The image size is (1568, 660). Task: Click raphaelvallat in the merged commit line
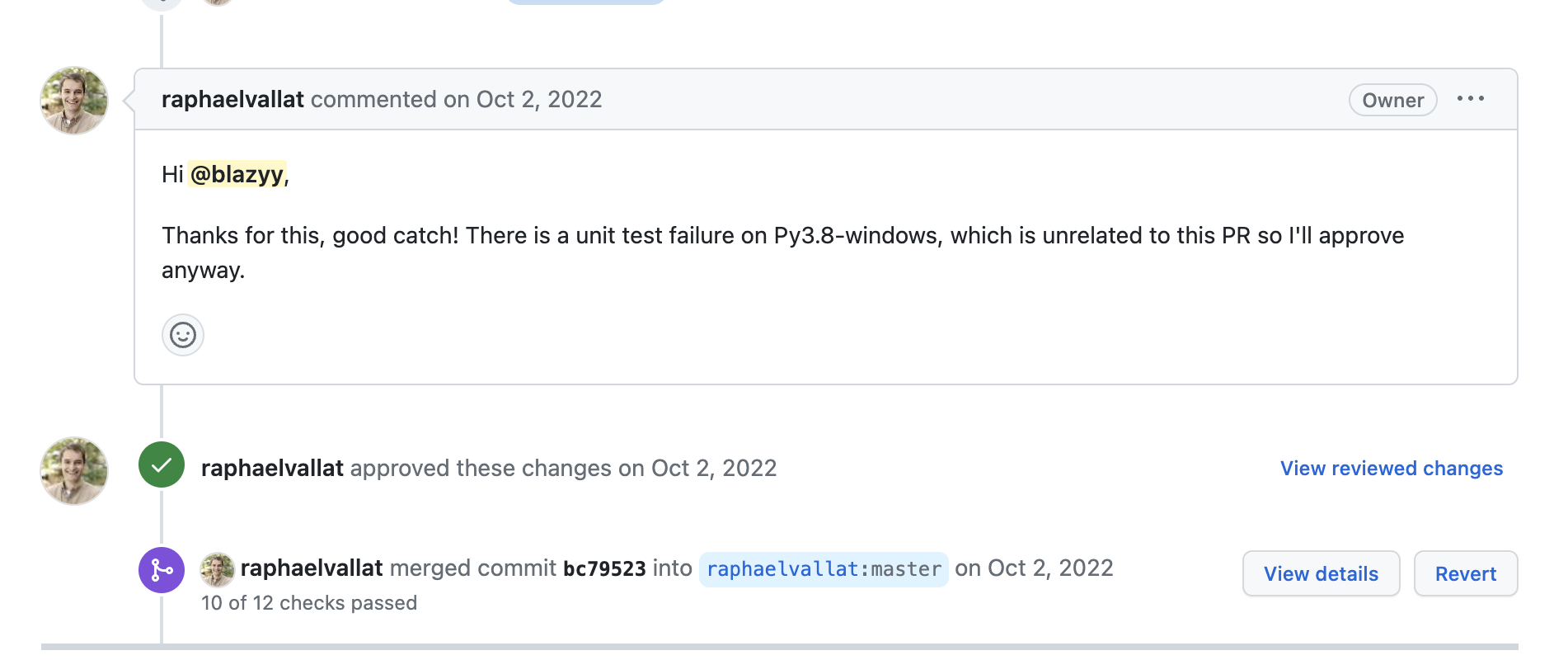[x=312, y=568]
